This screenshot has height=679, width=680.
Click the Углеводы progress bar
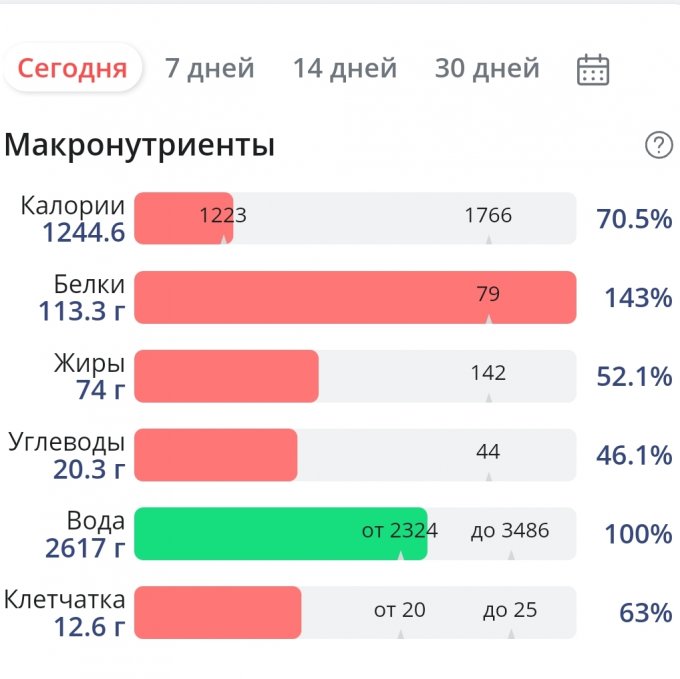[355, 455]
